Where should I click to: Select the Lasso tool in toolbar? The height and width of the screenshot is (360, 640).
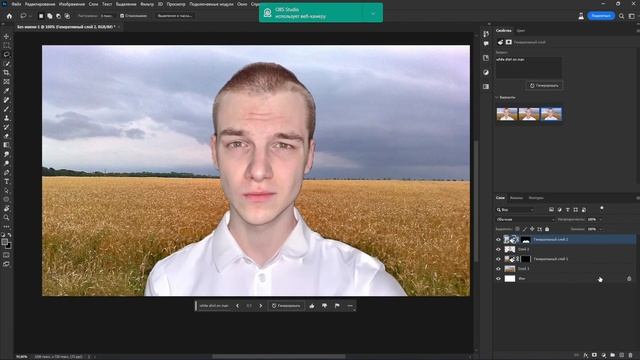[x=7, y=54]
